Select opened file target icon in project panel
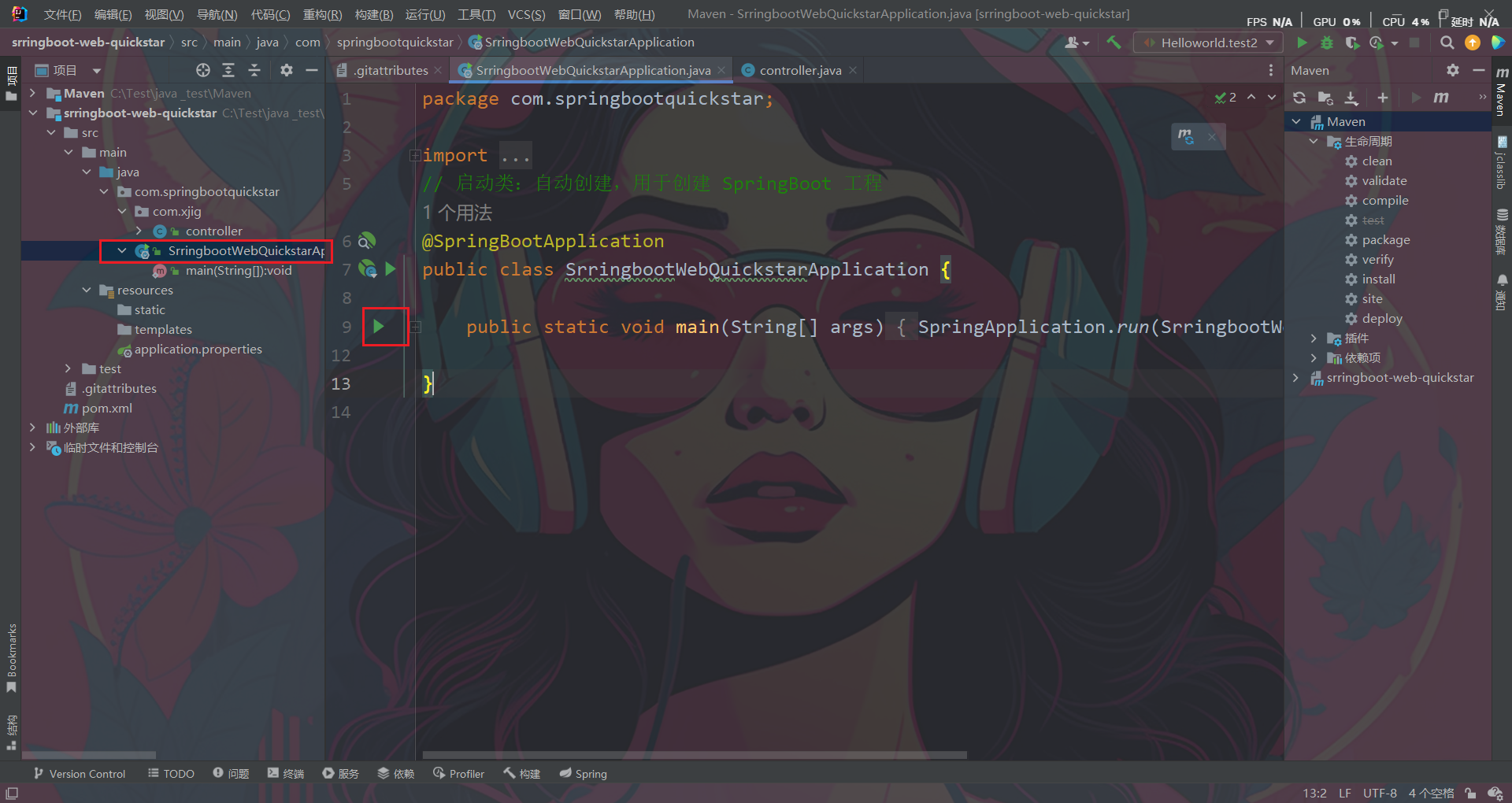This screenshot has height=803, width=1512. 203,70
